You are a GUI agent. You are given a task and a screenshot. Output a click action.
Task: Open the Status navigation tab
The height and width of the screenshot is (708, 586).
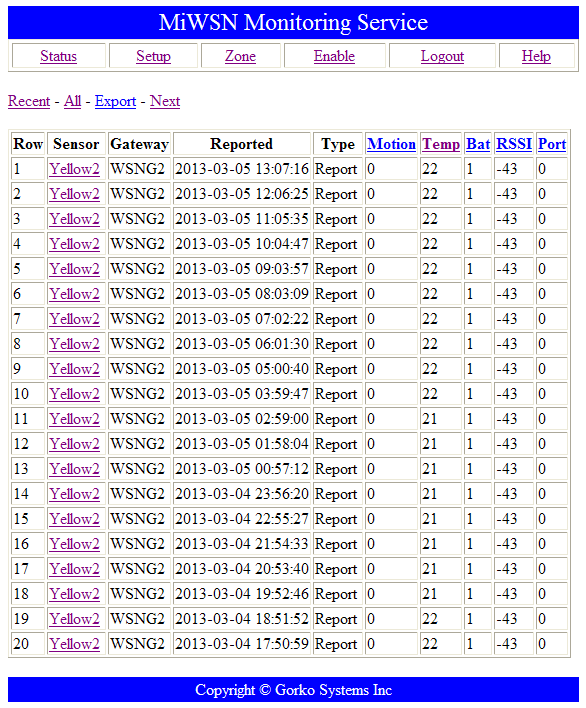pos(58,56)
